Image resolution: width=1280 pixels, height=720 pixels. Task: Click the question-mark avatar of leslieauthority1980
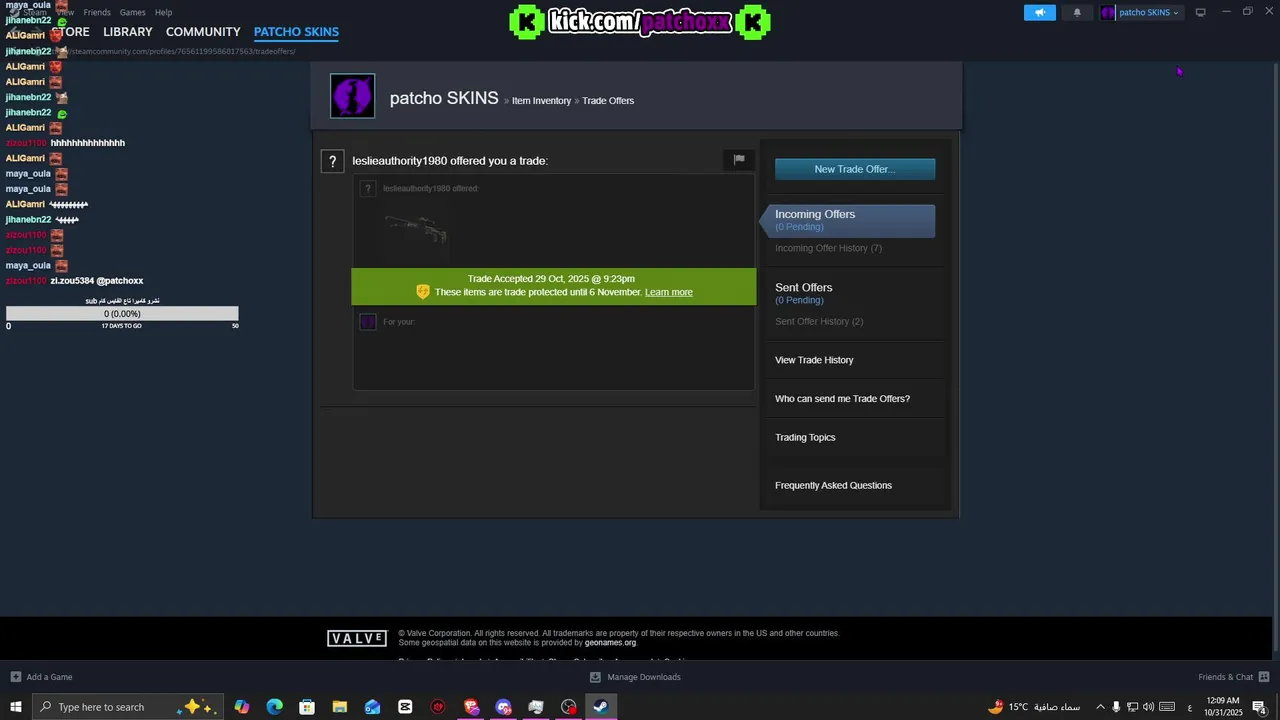(332, 161)
